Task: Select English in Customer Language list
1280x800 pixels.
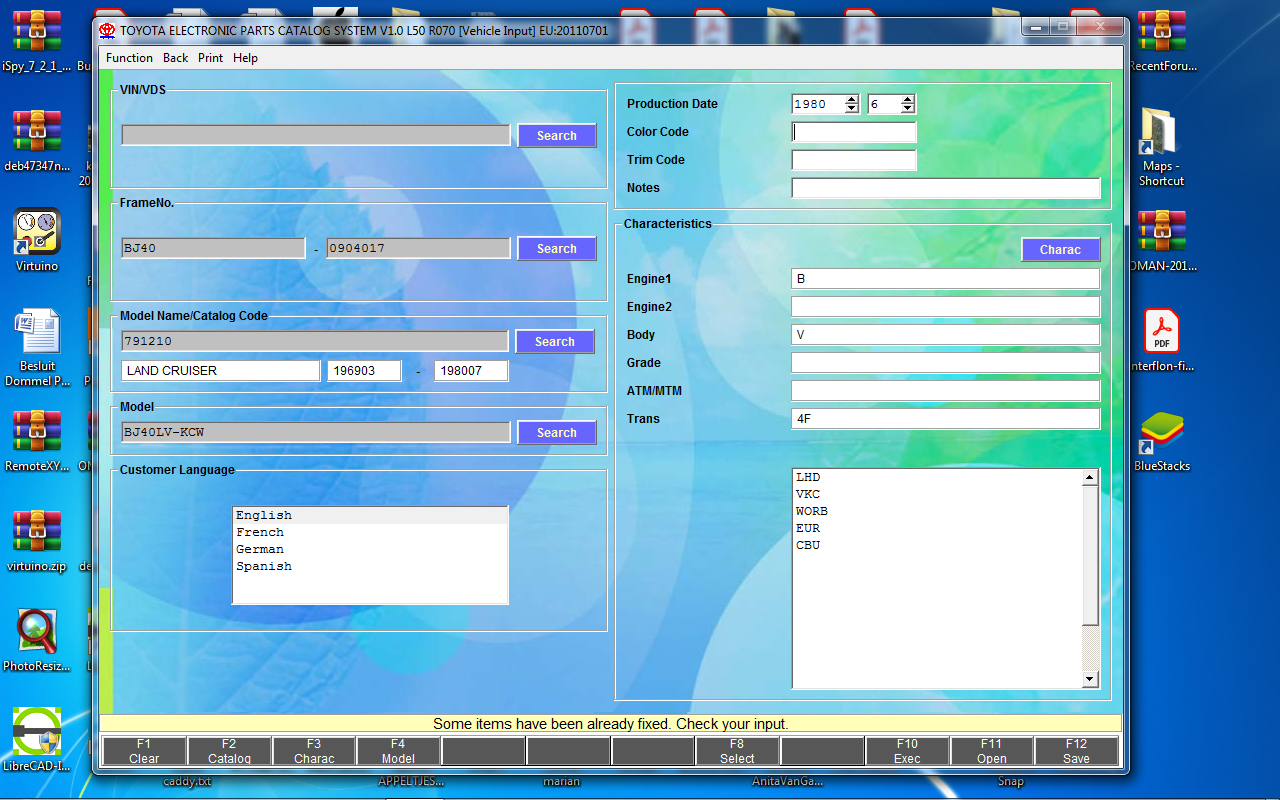Action: 370,516
